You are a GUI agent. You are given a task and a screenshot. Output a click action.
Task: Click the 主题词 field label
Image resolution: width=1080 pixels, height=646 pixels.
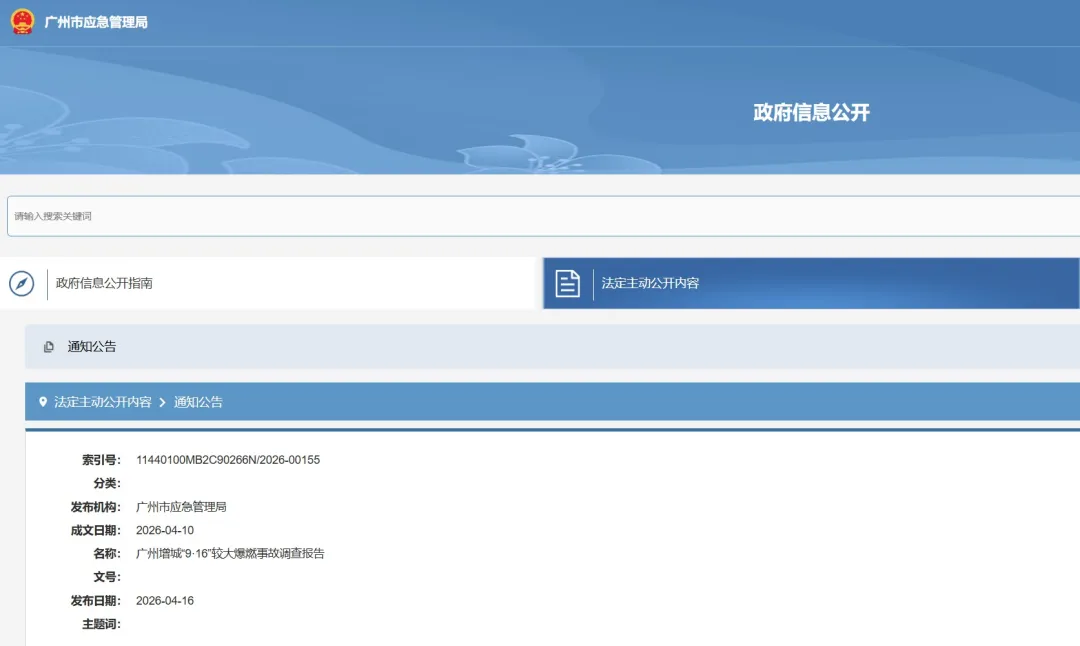coord(100,624)
